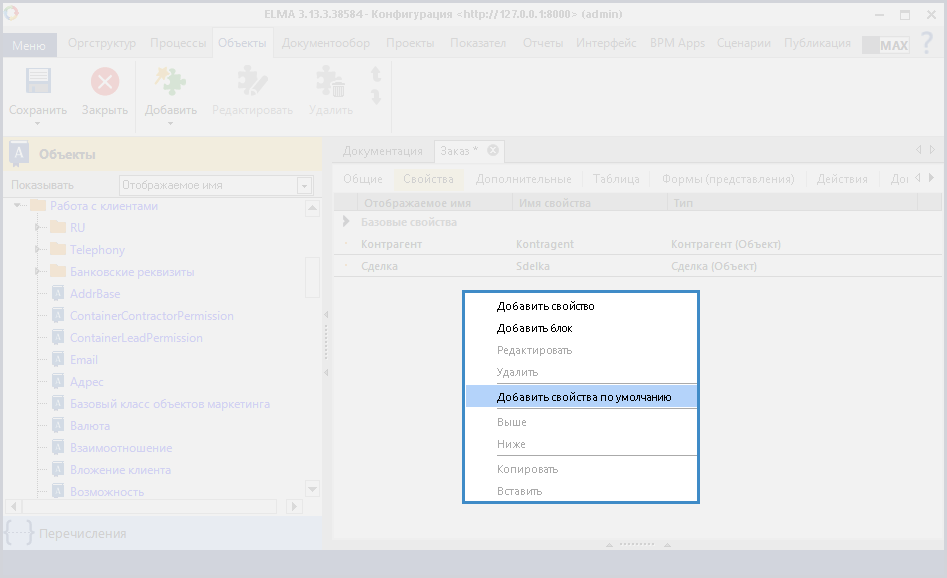The width and height of the screenshot is (947, 578).
Task: Expand the Telephony folder
Action: [38, 250]
